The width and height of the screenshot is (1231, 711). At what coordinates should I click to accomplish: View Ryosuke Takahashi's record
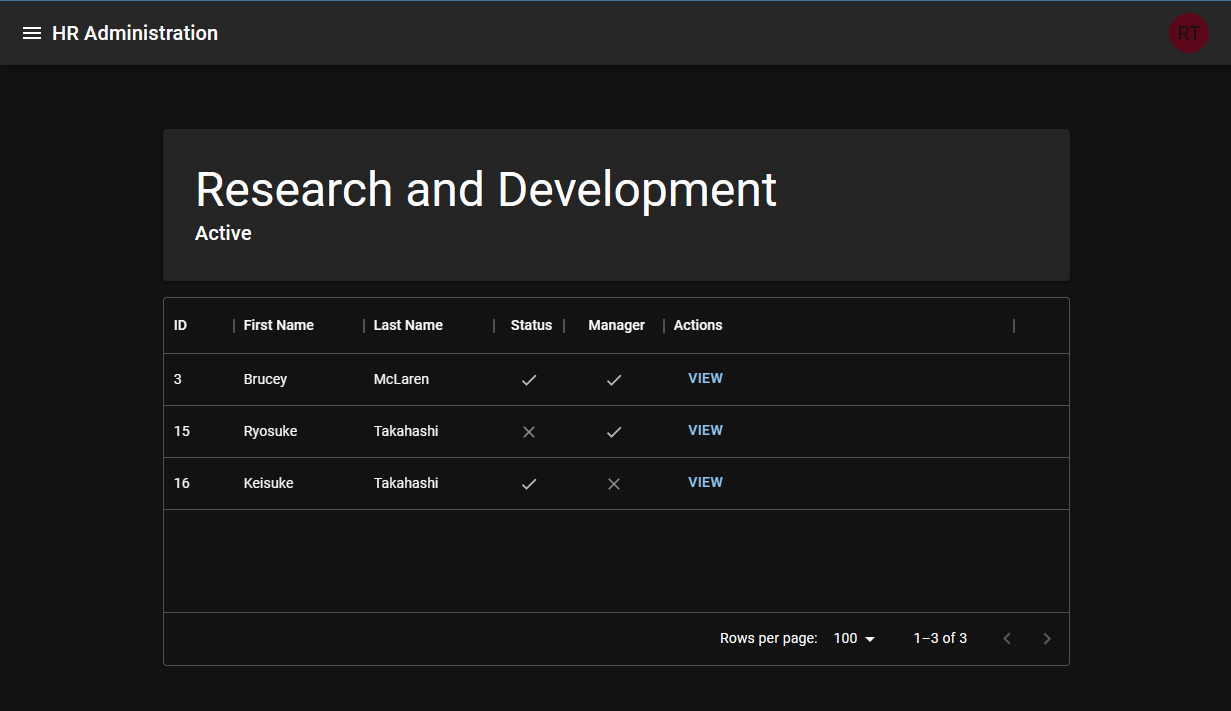pyautogui.click(x=705, y=430)
